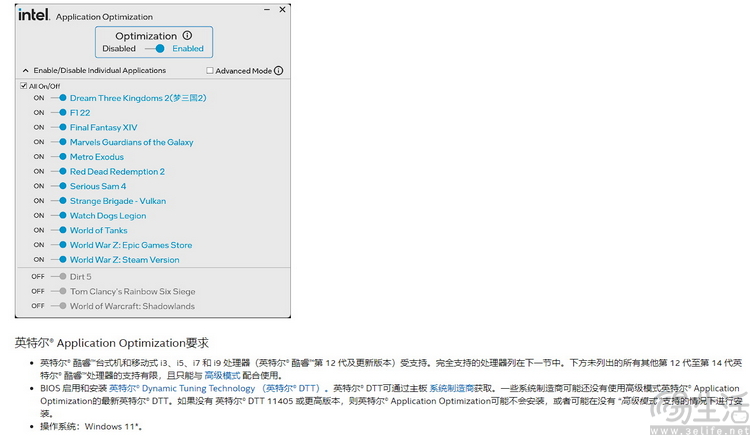Switch off Marvels Guardians of the Galaxy toggle
Viewport: 750px width, 436px height.
(59, 142)
